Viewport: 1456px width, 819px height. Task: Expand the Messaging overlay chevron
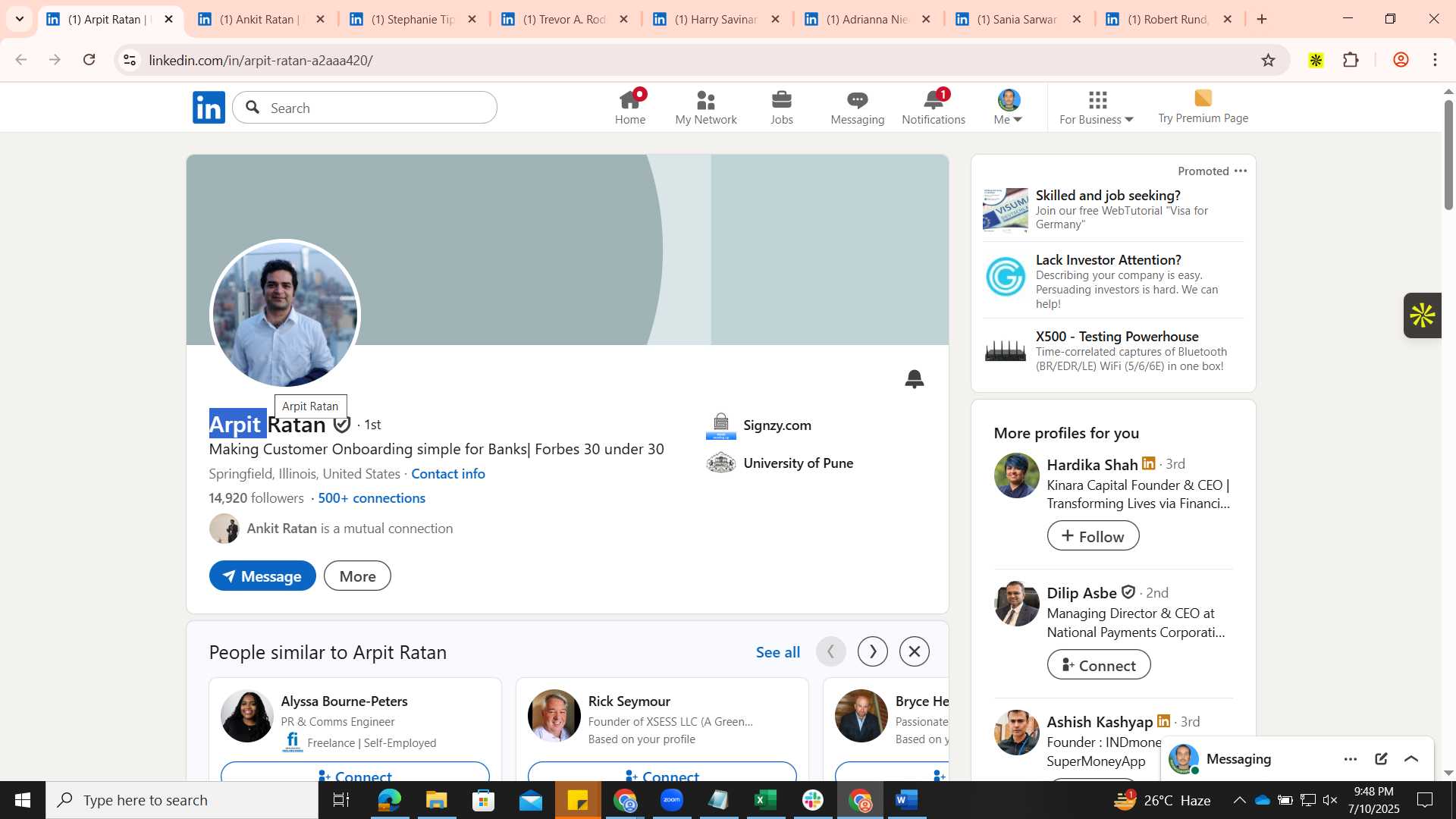click(x=1411, y=759)
